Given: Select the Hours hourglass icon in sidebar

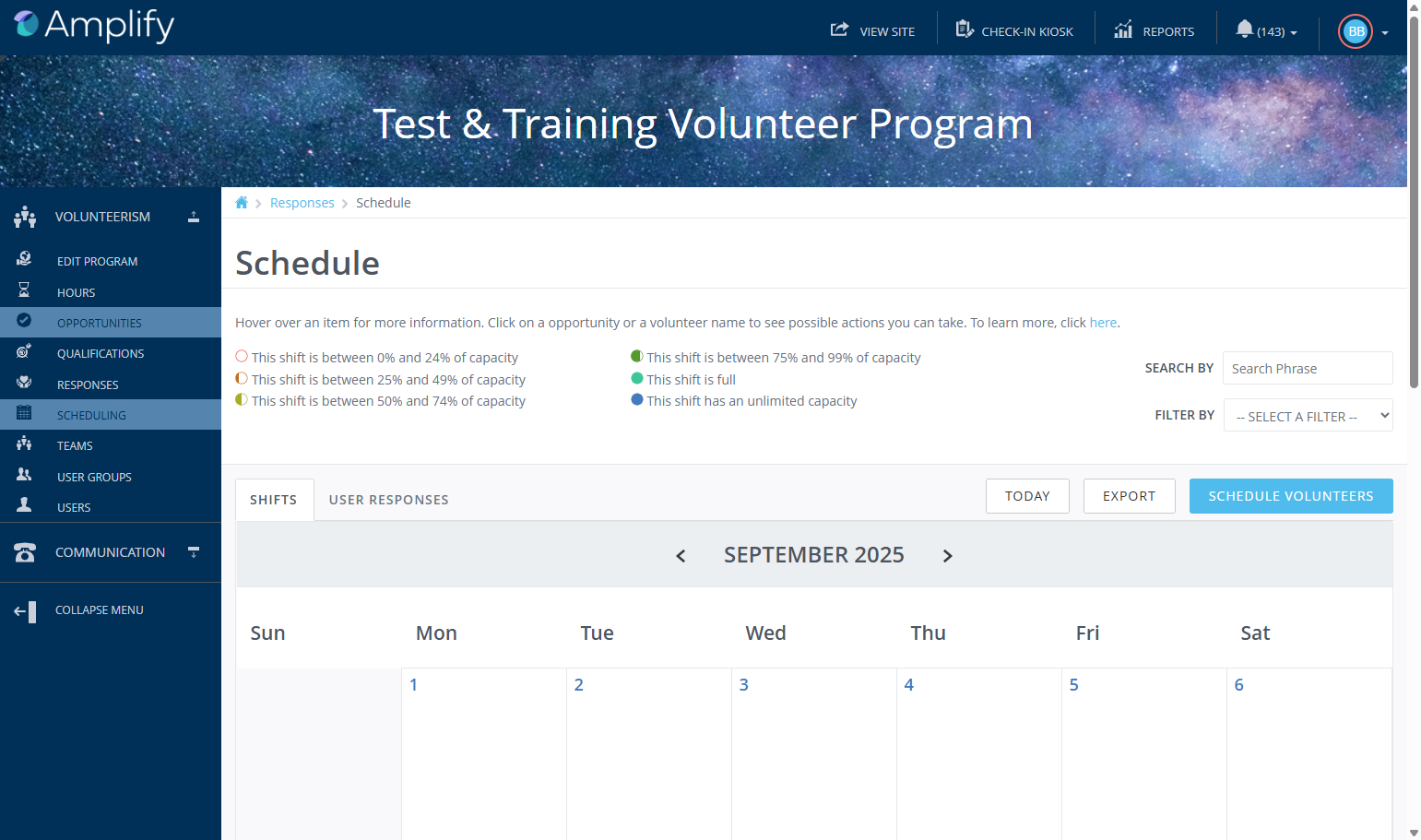Looking at the screenshot, I should click(24, 290).
